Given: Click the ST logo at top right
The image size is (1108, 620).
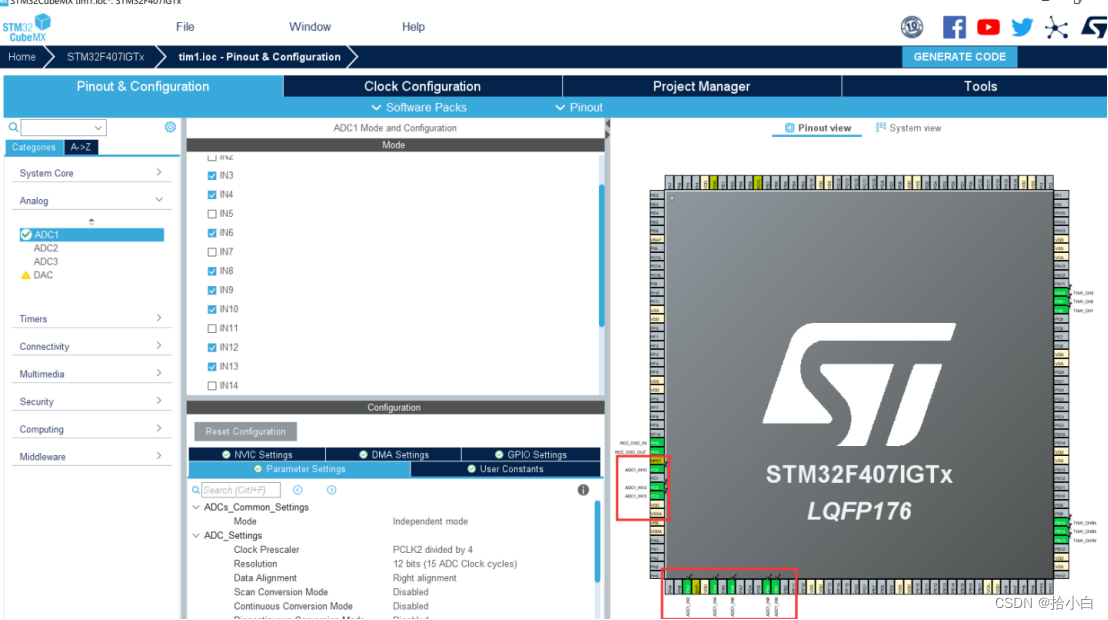Looking at the screenshot, I should (1093, 27).
